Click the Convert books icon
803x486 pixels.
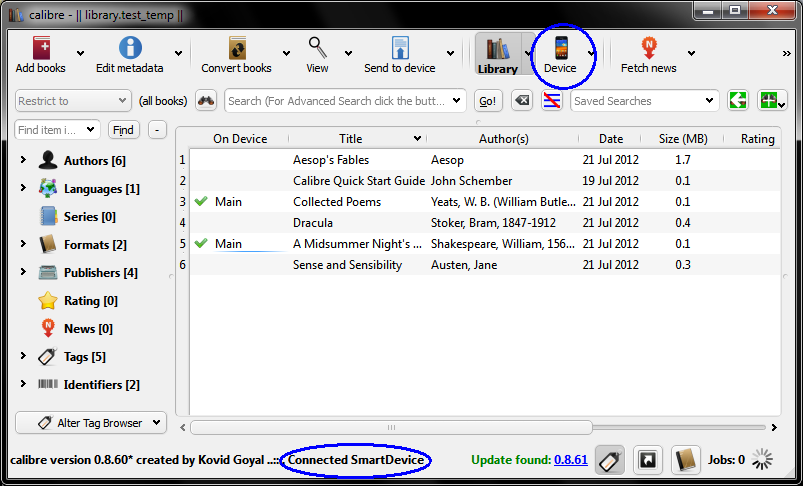[x=237, y=49]
